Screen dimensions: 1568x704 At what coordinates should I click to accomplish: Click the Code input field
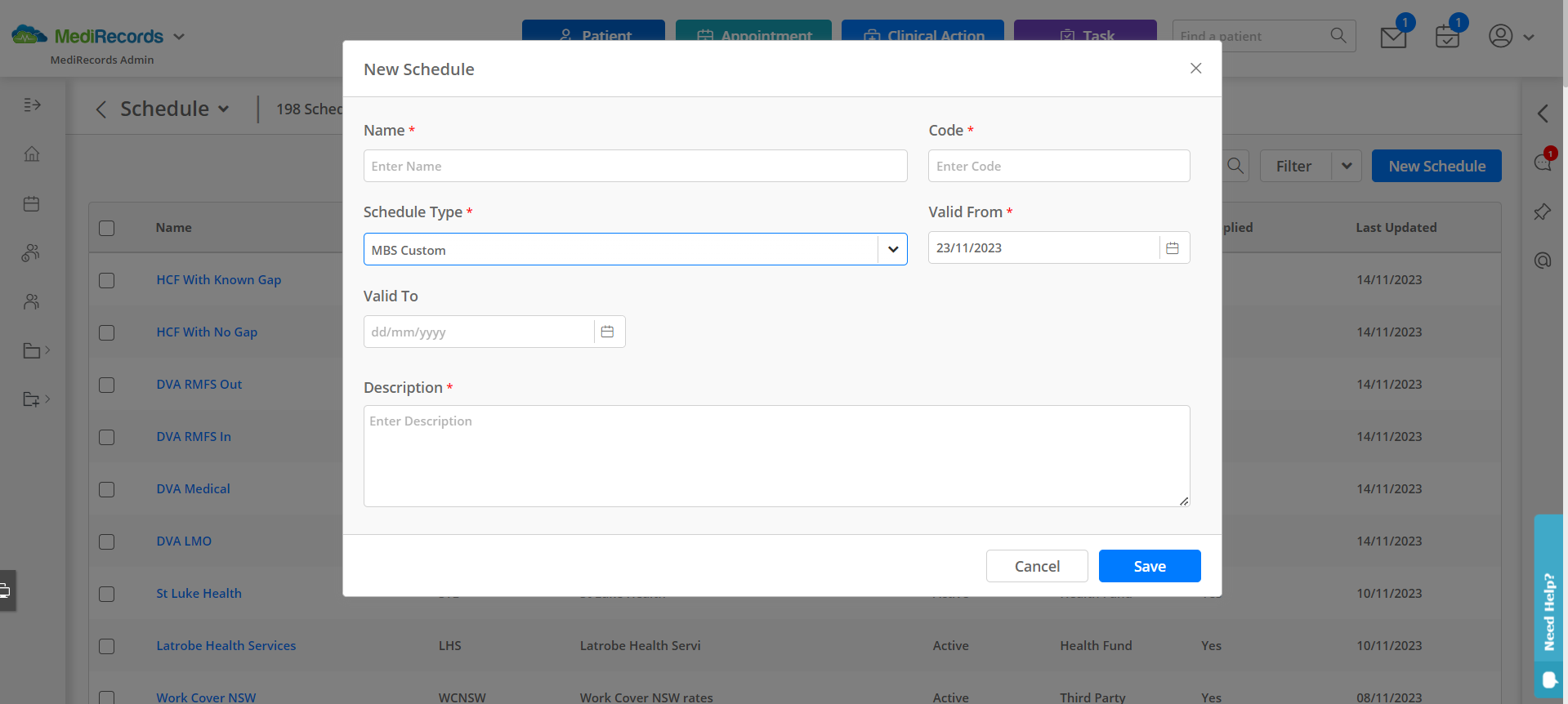[1059, 166]
